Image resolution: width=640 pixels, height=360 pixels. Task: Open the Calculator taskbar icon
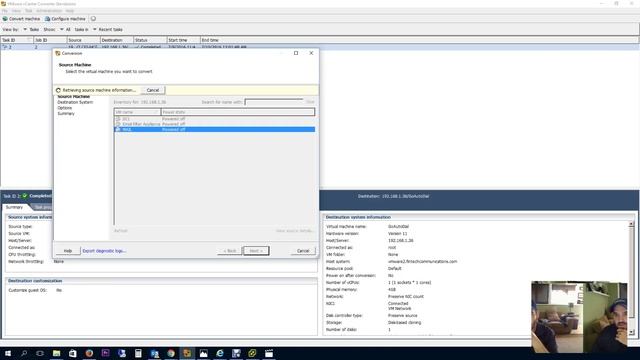tap(138, 353)
